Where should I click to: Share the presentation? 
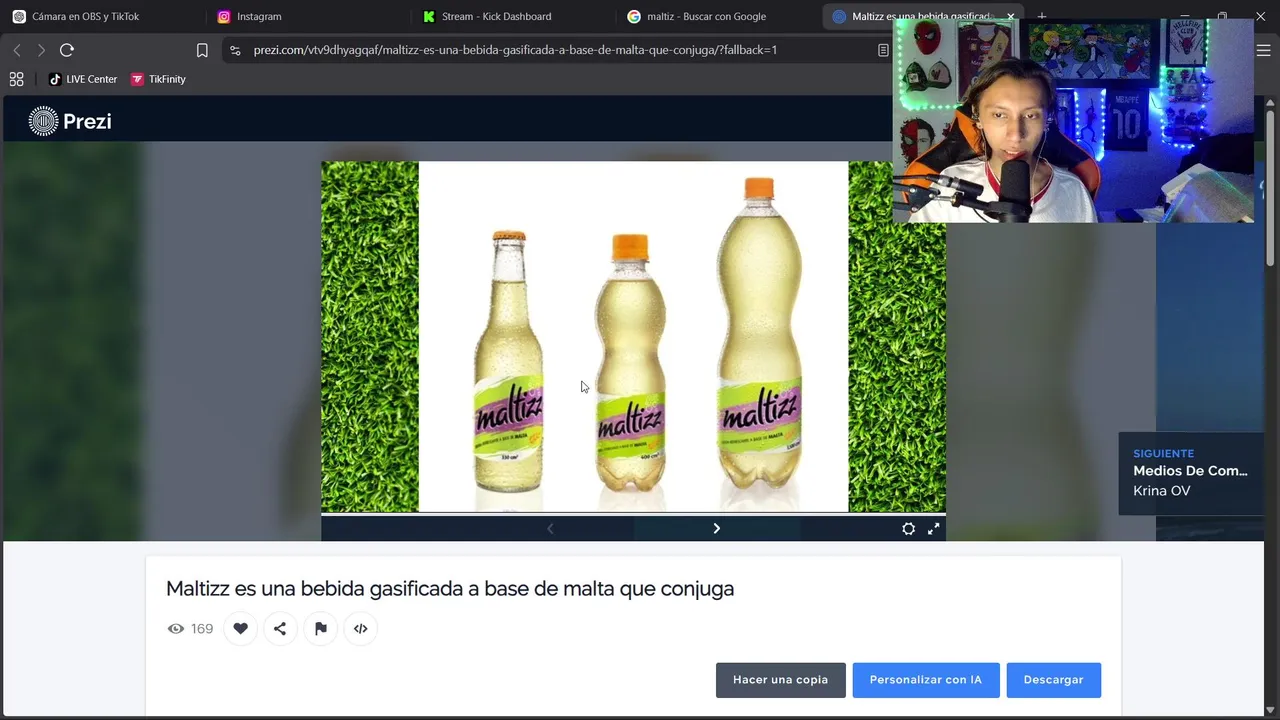[280, 628]
